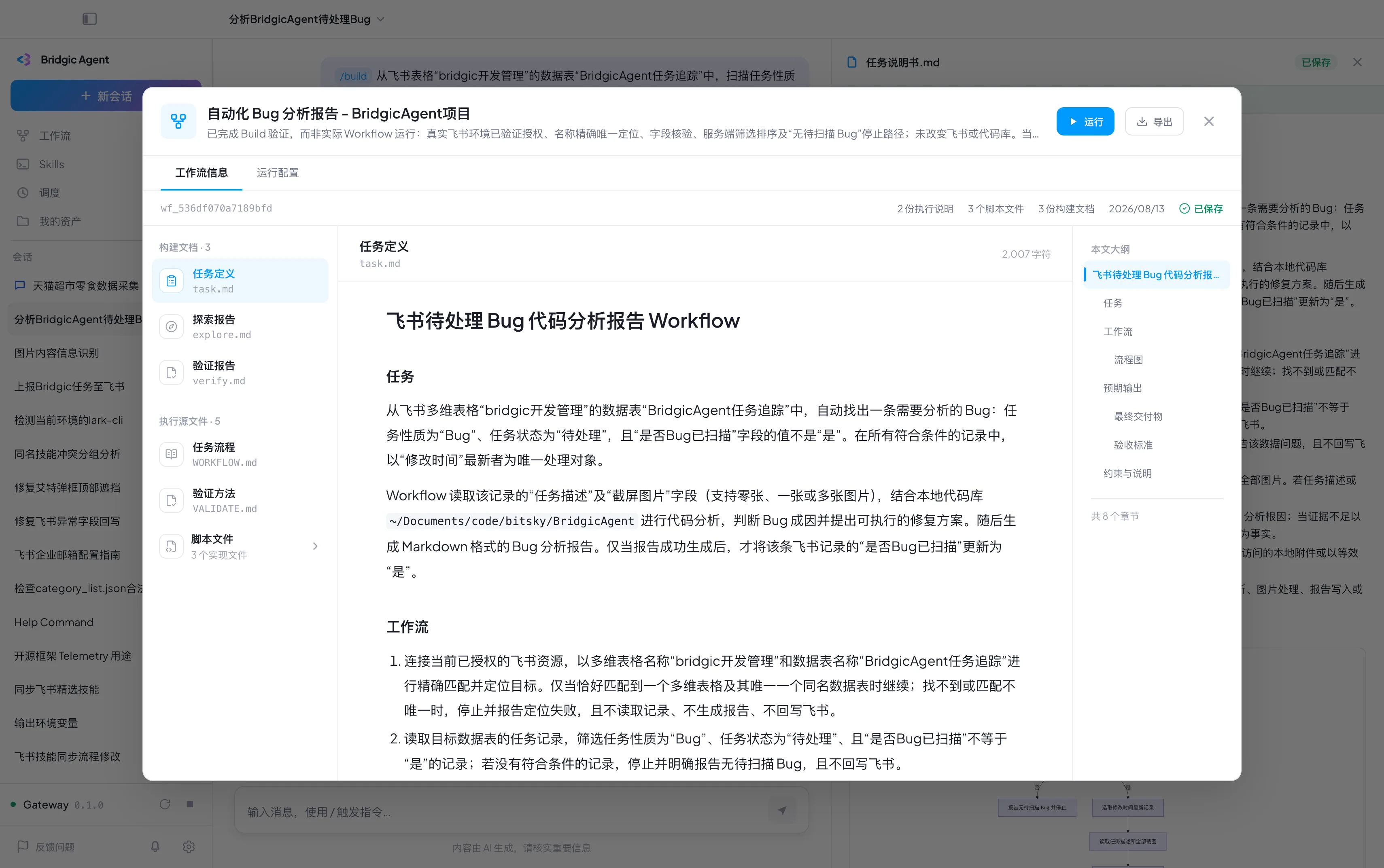Jump to 最终交付物 in outline
1384x868 pixels.
(x=1138, y=416)
